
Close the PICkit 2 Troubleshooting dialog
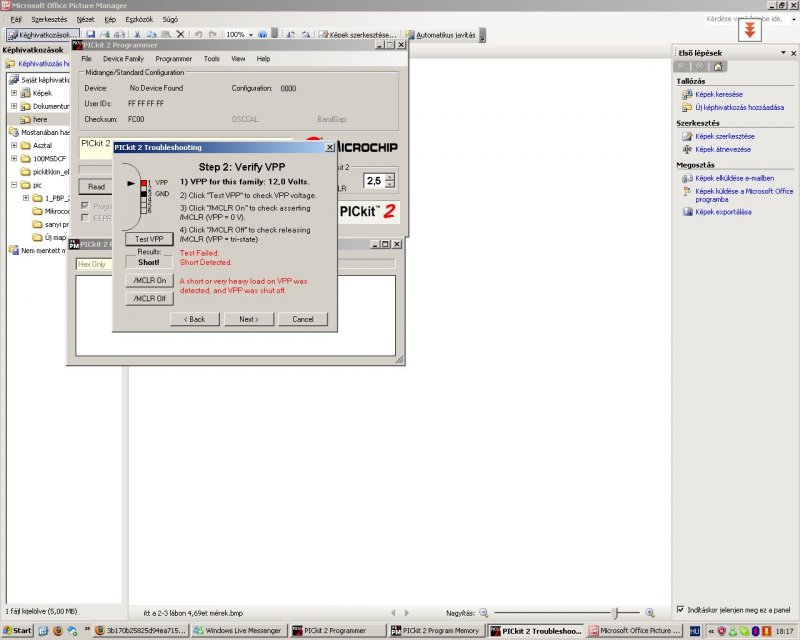click(330, 147)
